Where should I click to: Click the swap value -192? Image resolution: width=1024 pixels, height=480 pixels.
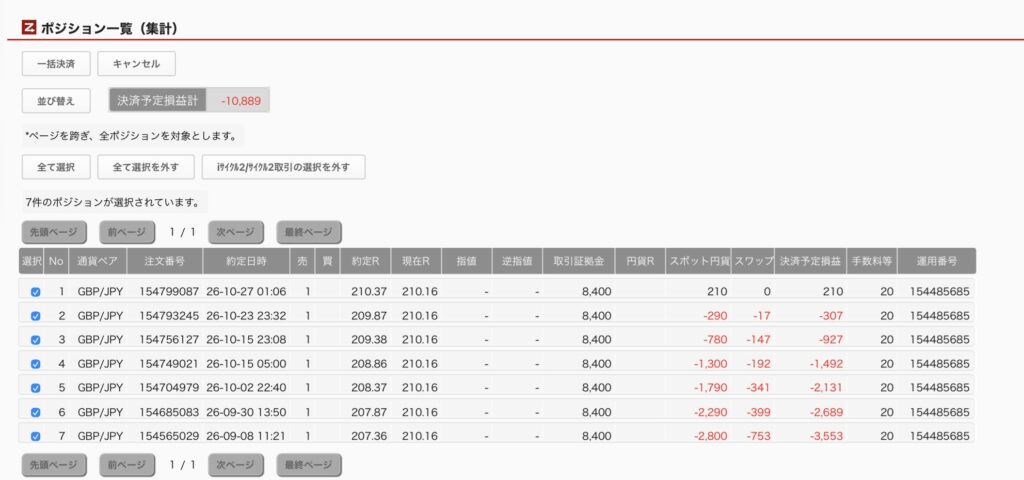coord(757,364)
